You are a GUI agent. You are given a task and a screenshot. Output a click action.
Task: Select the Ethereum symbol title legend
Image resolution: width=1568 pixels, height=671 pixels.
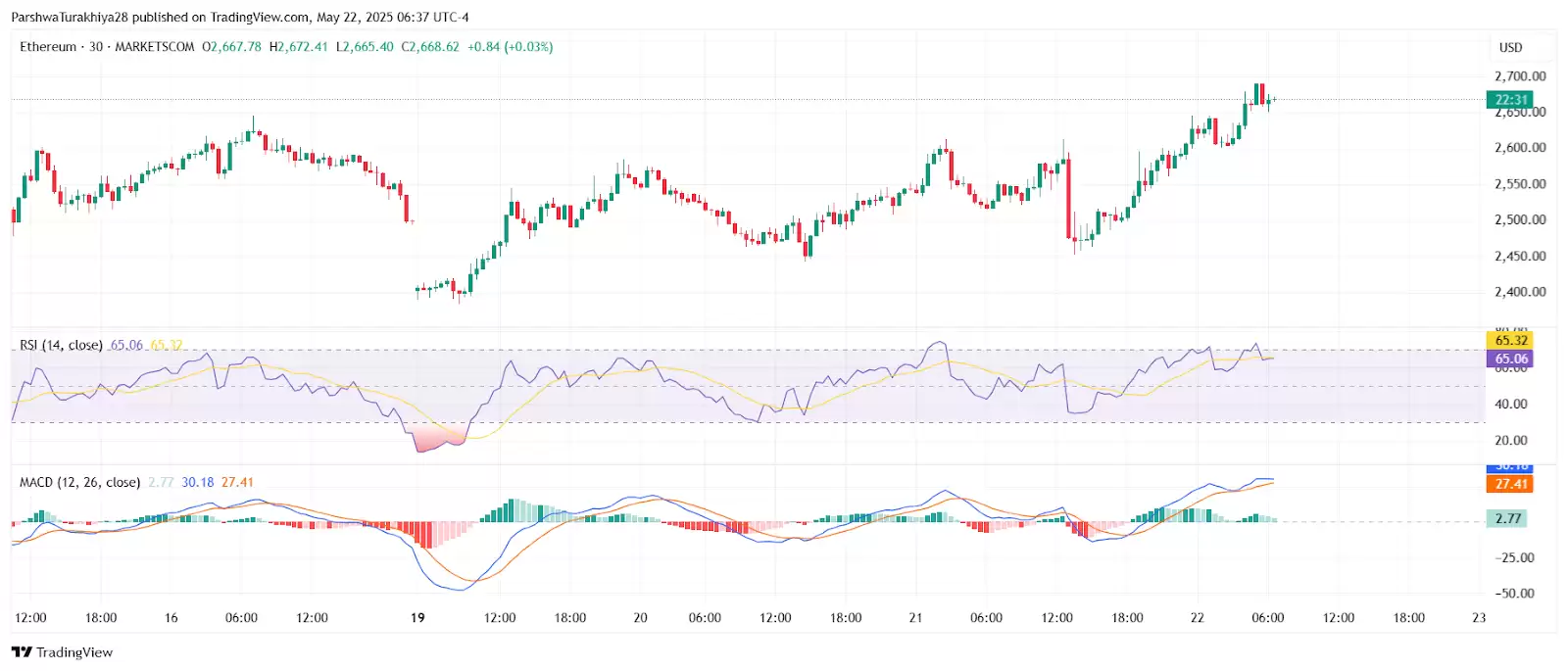48,47
